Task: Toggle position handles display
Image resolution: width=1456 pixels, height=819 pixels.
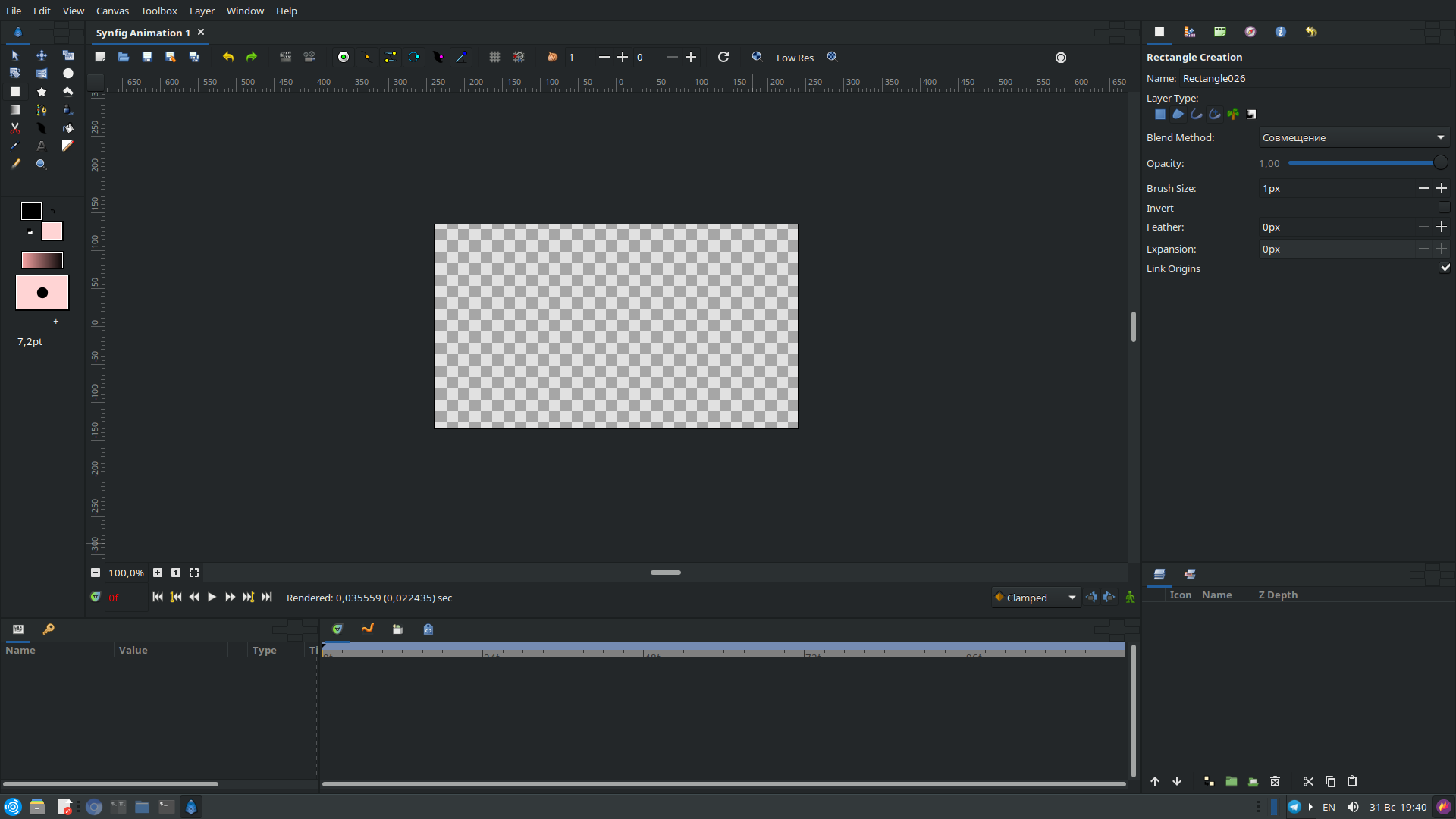Action: coord(344,57)
